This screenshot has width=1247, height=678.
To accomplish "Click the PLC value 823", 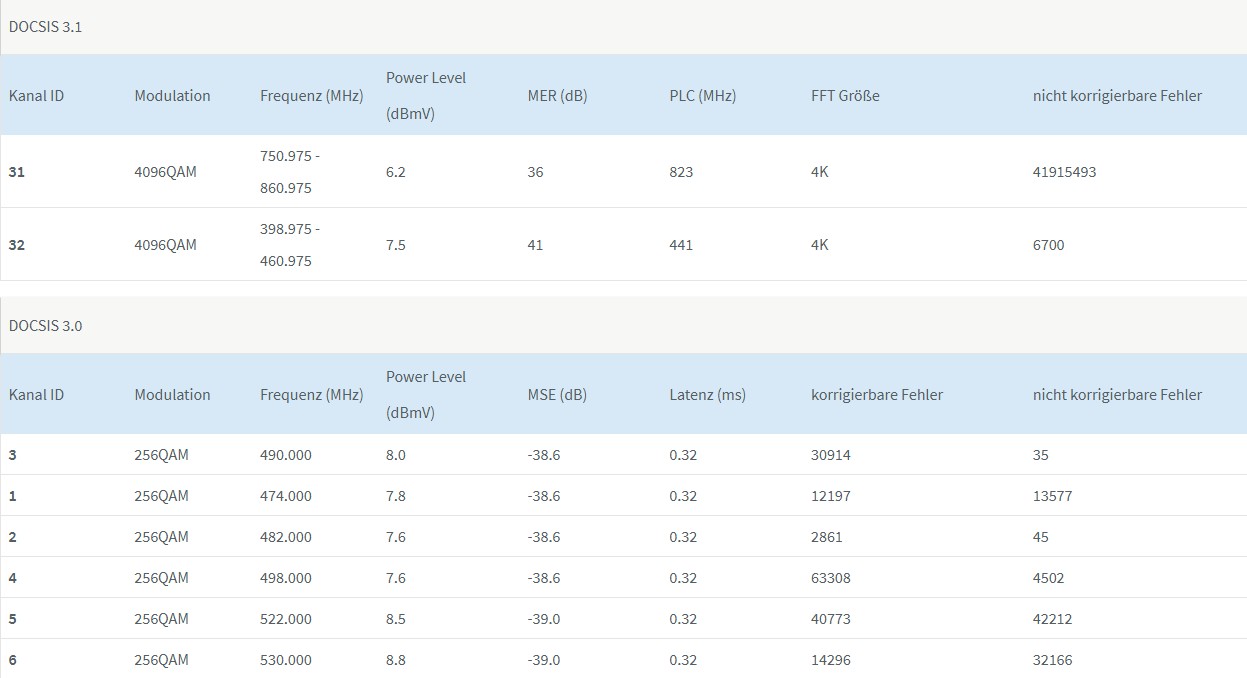I will click(x=681, y=172).
